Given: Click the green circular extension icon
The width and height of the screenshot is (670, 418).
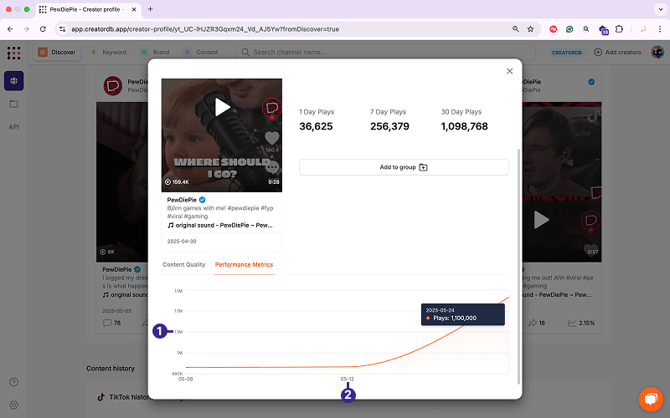Looking at the screenshot, I should click(569, 29).
